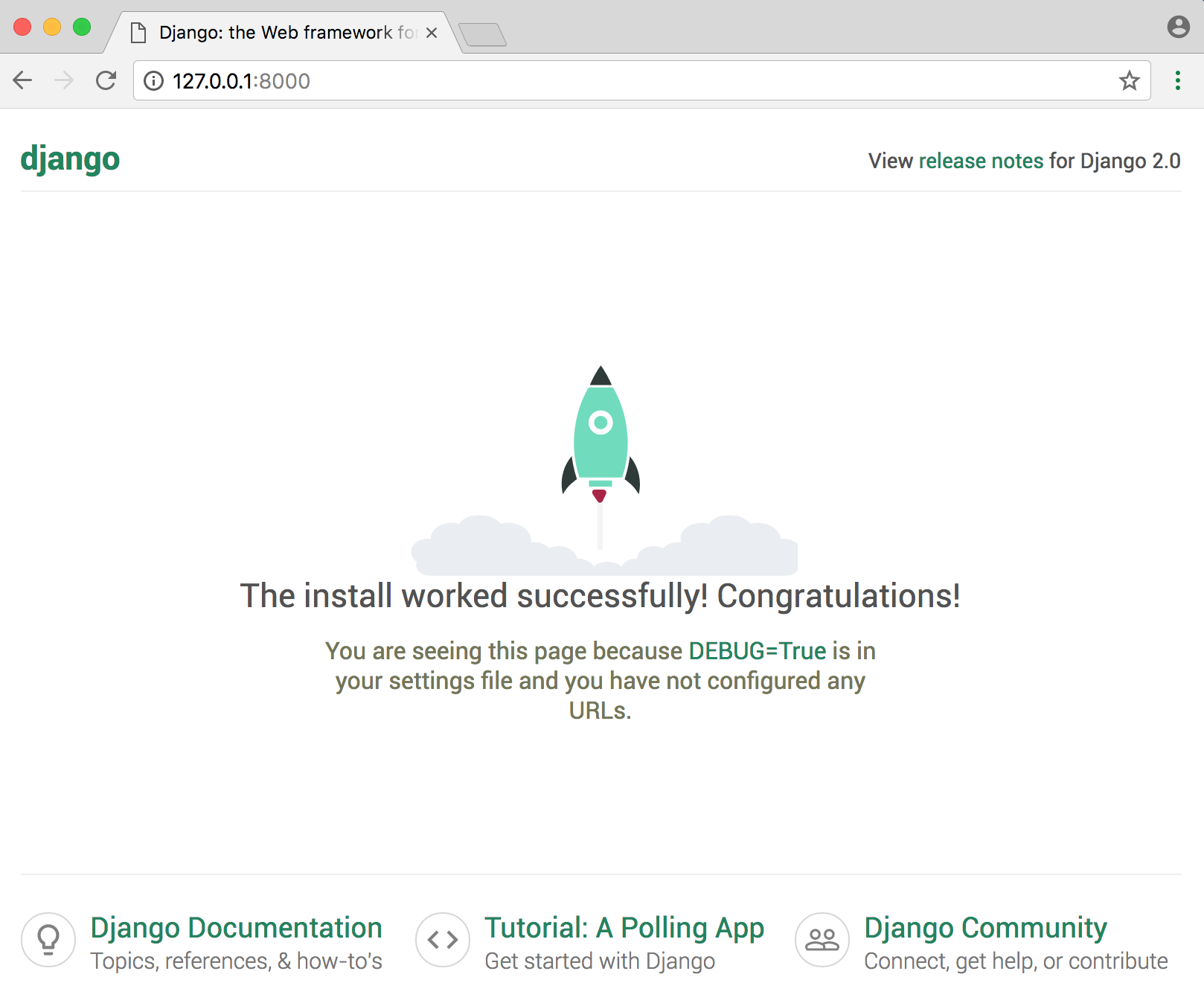This screenshot has width=1204, height=1006.
Task: Click 'Get started with Django' text
Action: [x=600, y=961]
